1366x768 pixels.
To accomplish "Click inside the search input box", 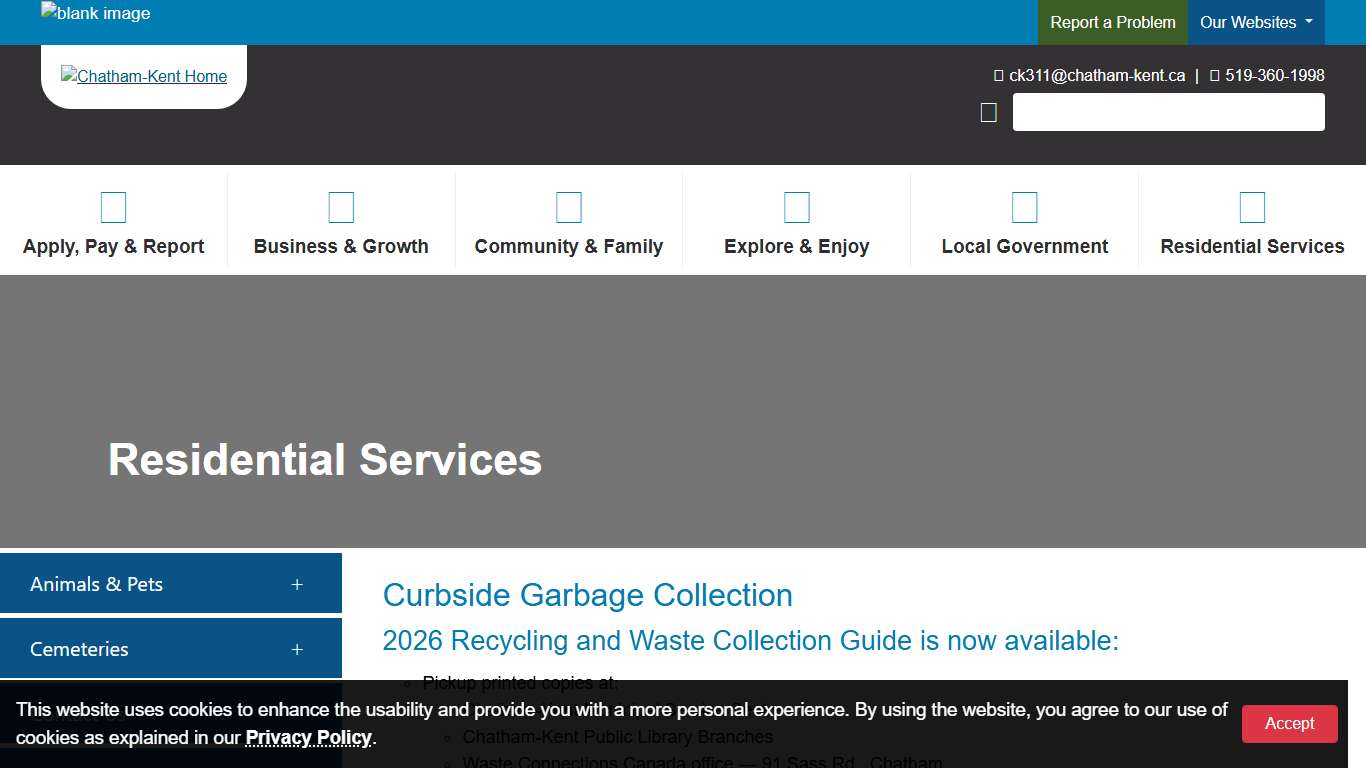I will pos(1168,112).
